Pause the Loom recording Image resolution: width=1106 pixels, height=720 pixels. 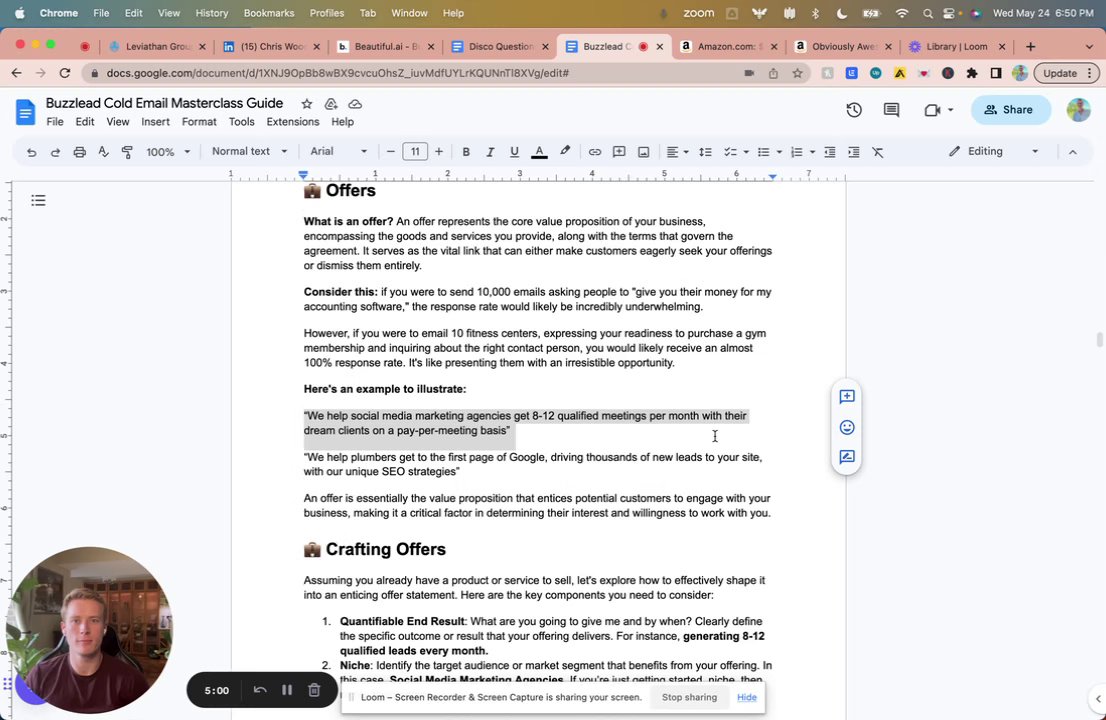[x=287, y=690]
